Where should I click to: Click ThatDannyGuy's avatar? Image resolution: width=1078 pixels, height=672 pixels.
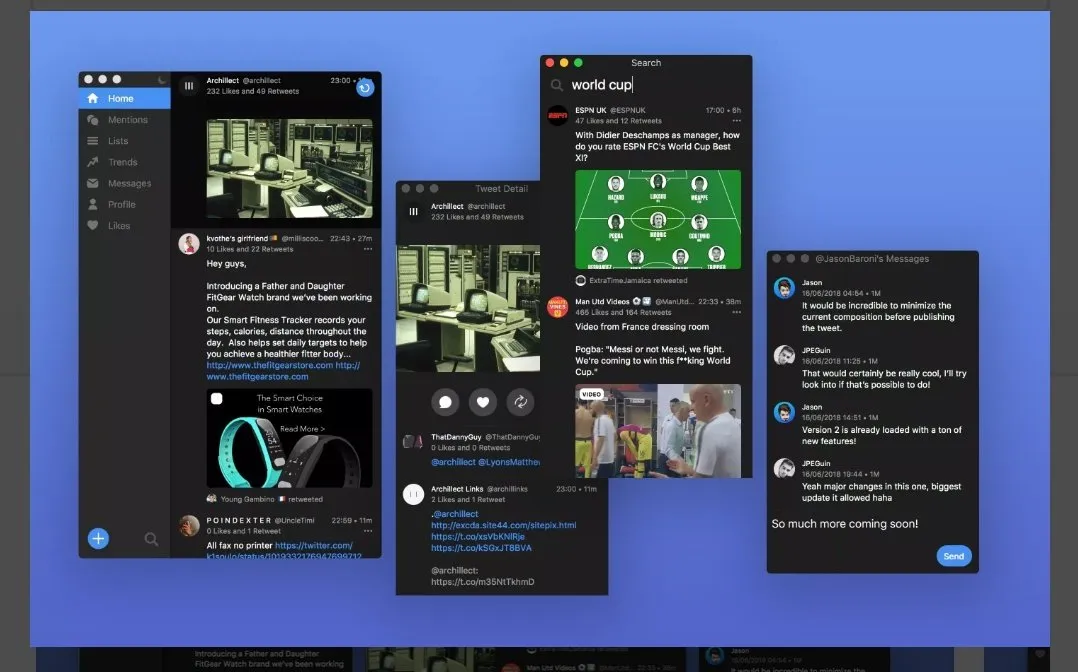[413, 442]
